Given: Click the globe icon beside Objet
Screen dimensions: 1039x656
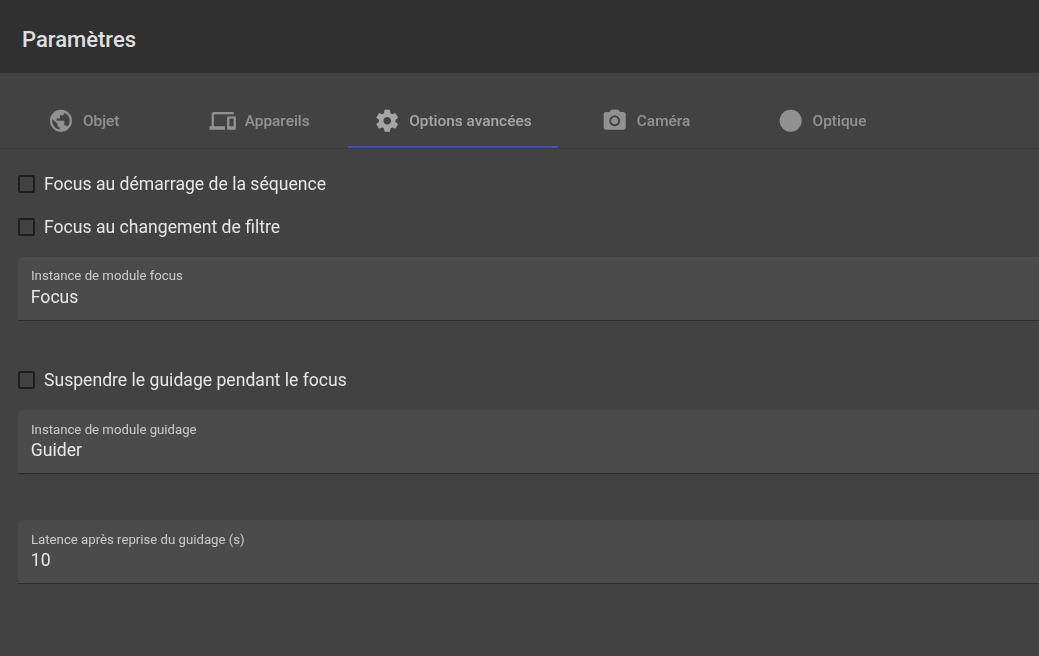Looking at the screenshot, I should (x=61, y=121).
